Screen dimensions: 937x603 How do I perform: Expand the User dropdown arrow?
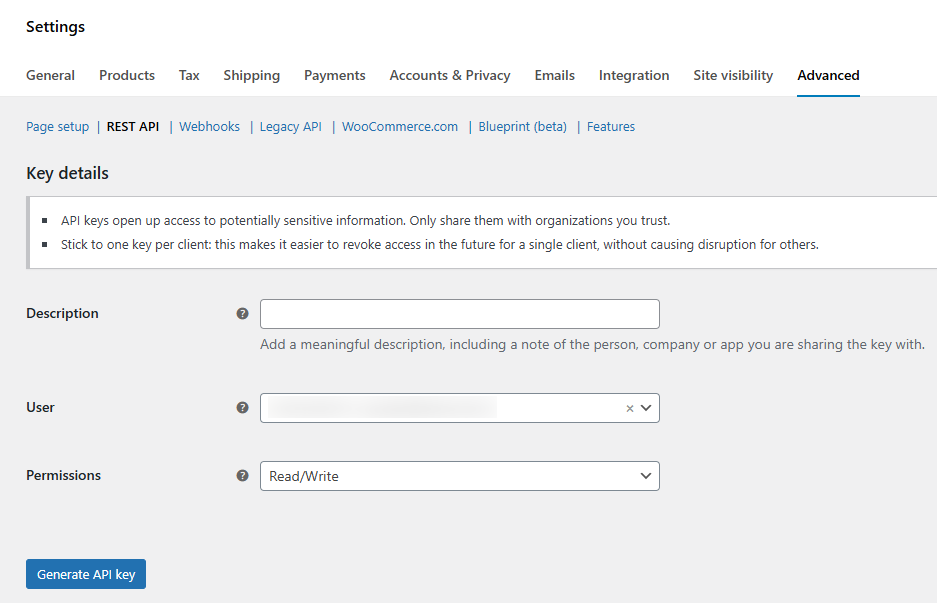tap(646, 408)
